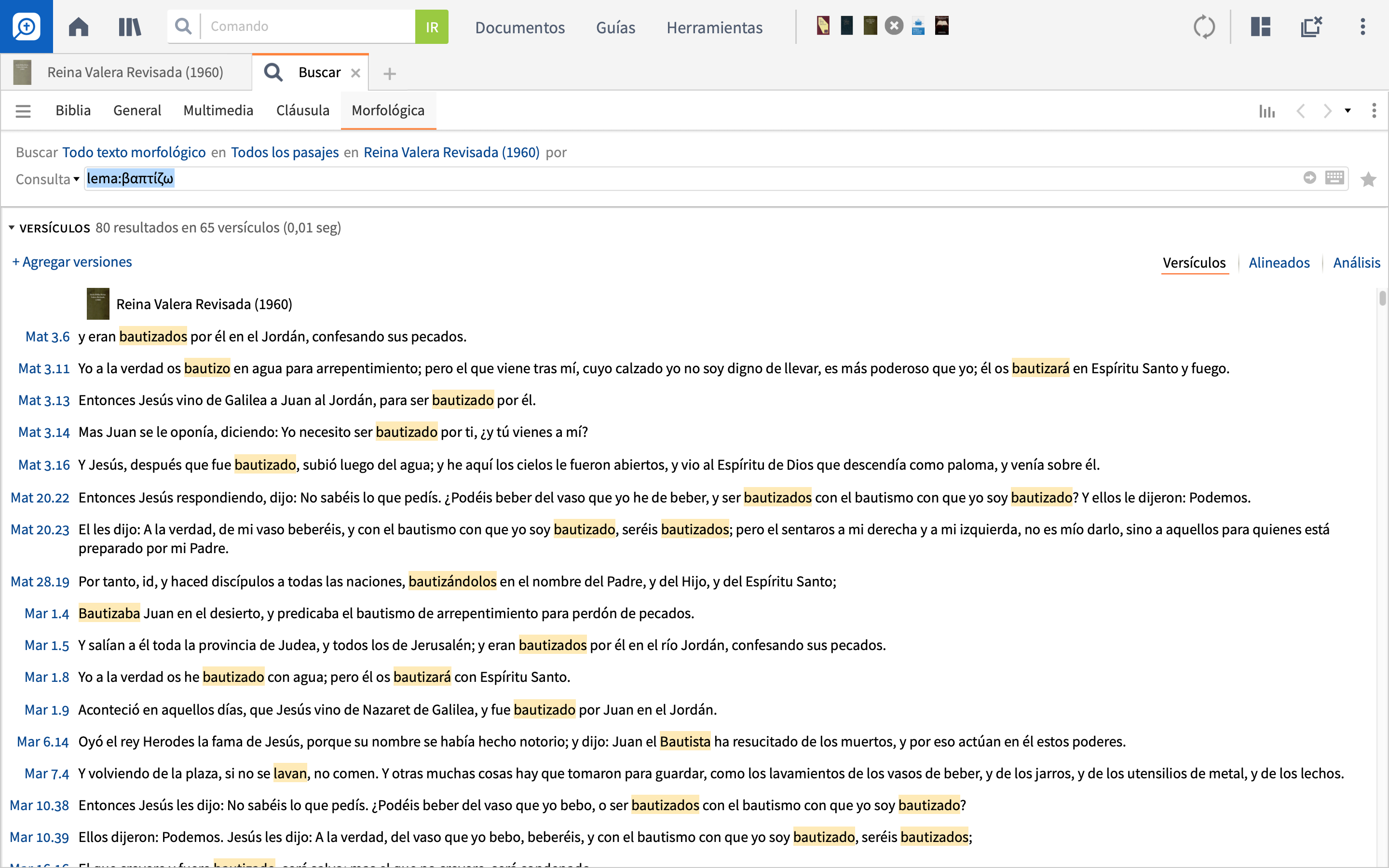The height and width of the screenshot is (868, 1389).
Task: Open the Mat 28.19 verse link
Action: tap(40, 582)
